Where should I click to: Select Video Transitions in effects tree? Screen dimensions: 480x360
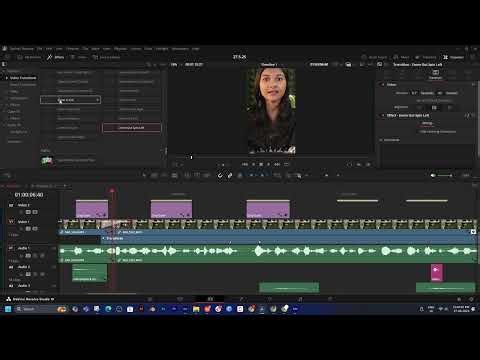23,78
